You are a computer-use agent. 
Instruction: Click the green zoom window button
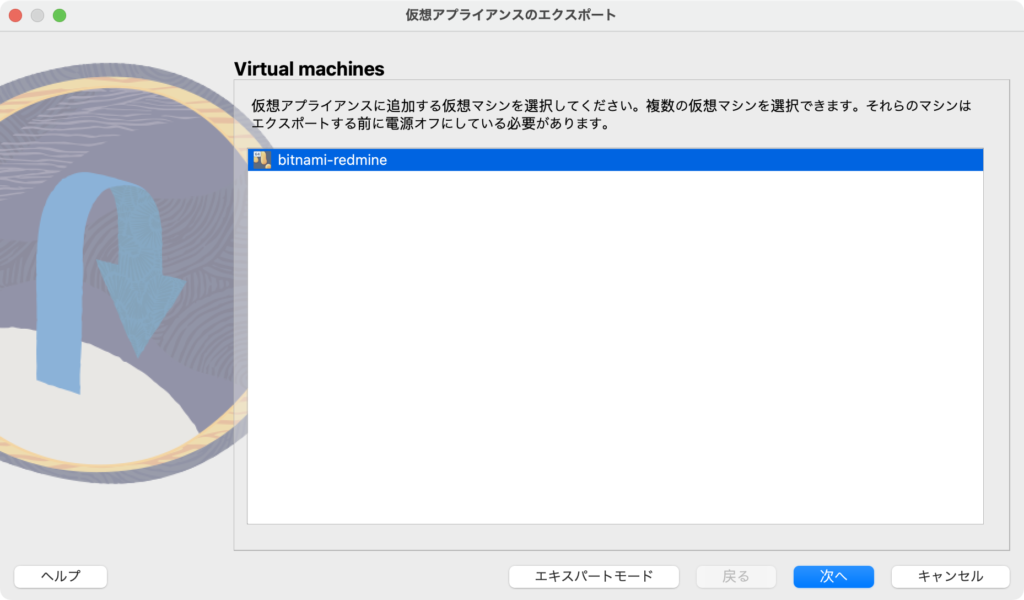(59, 15)
